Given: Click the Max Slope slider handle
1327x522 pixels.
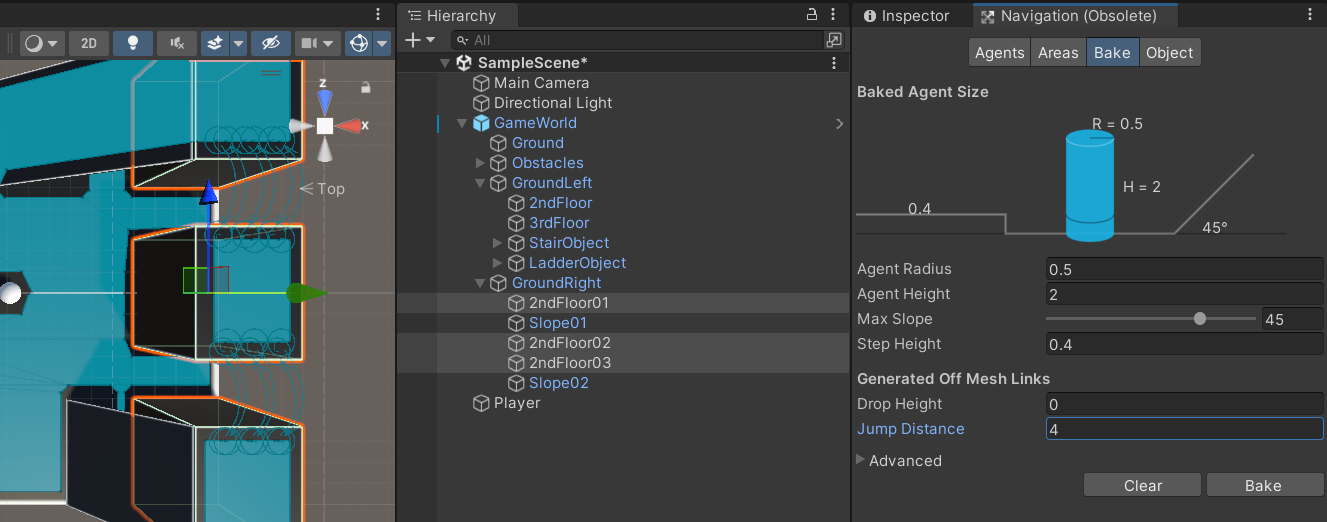Looking at the screenshot, I should coord(1200,319).
